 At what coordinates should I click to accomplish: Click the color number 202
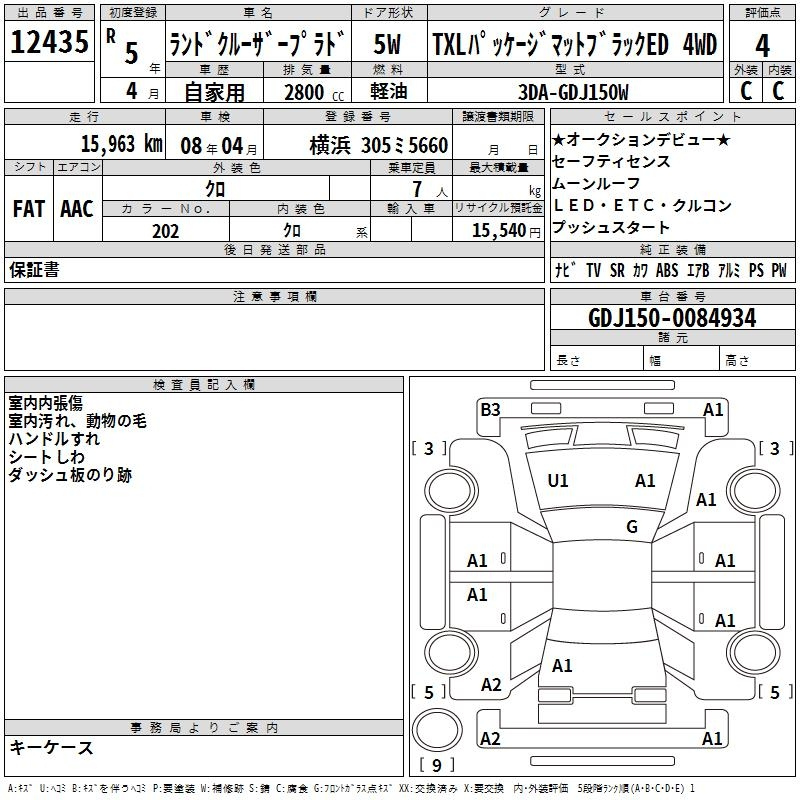click(166, 231)
